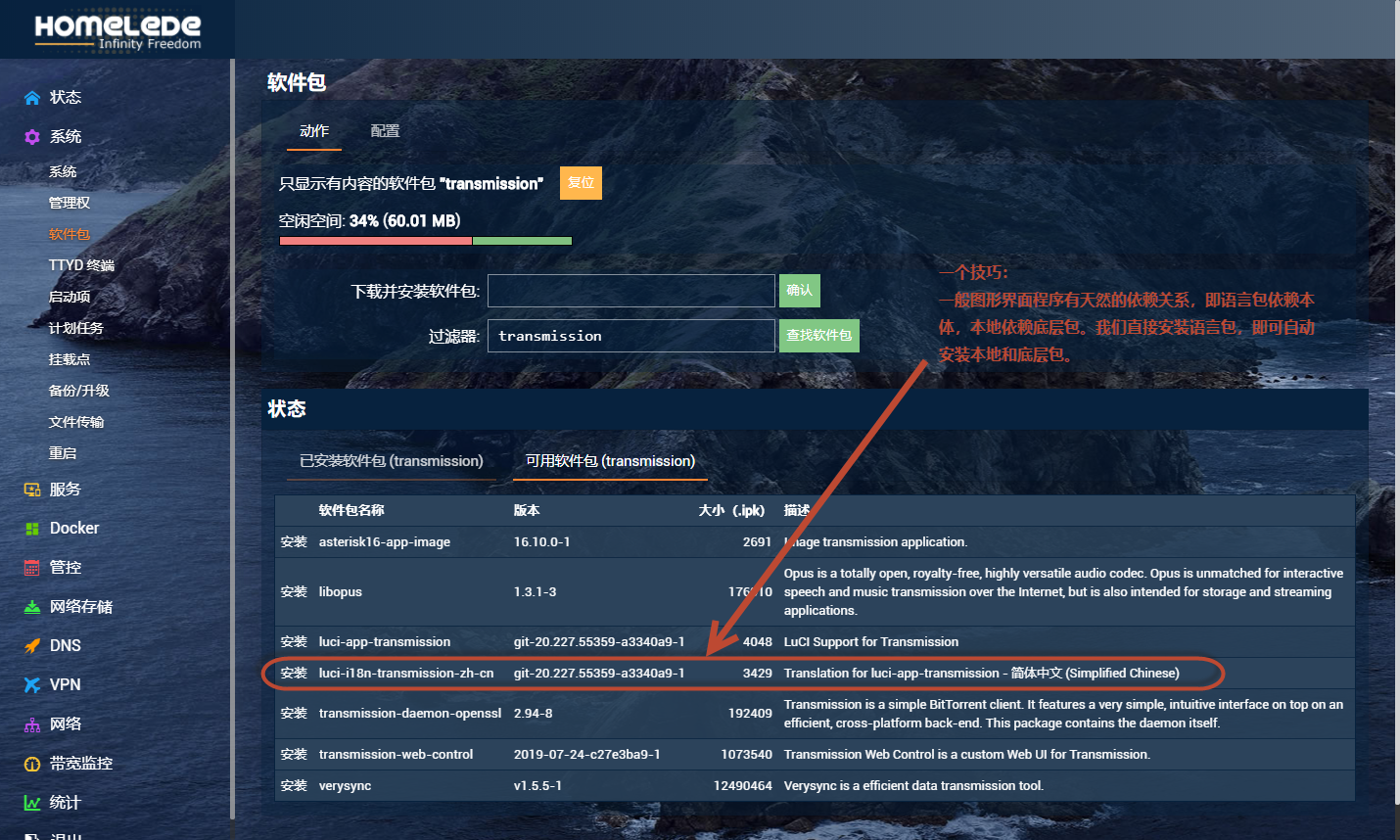Click version text 2.94-8
1400x840 pixels.
[x=533, y=714]
